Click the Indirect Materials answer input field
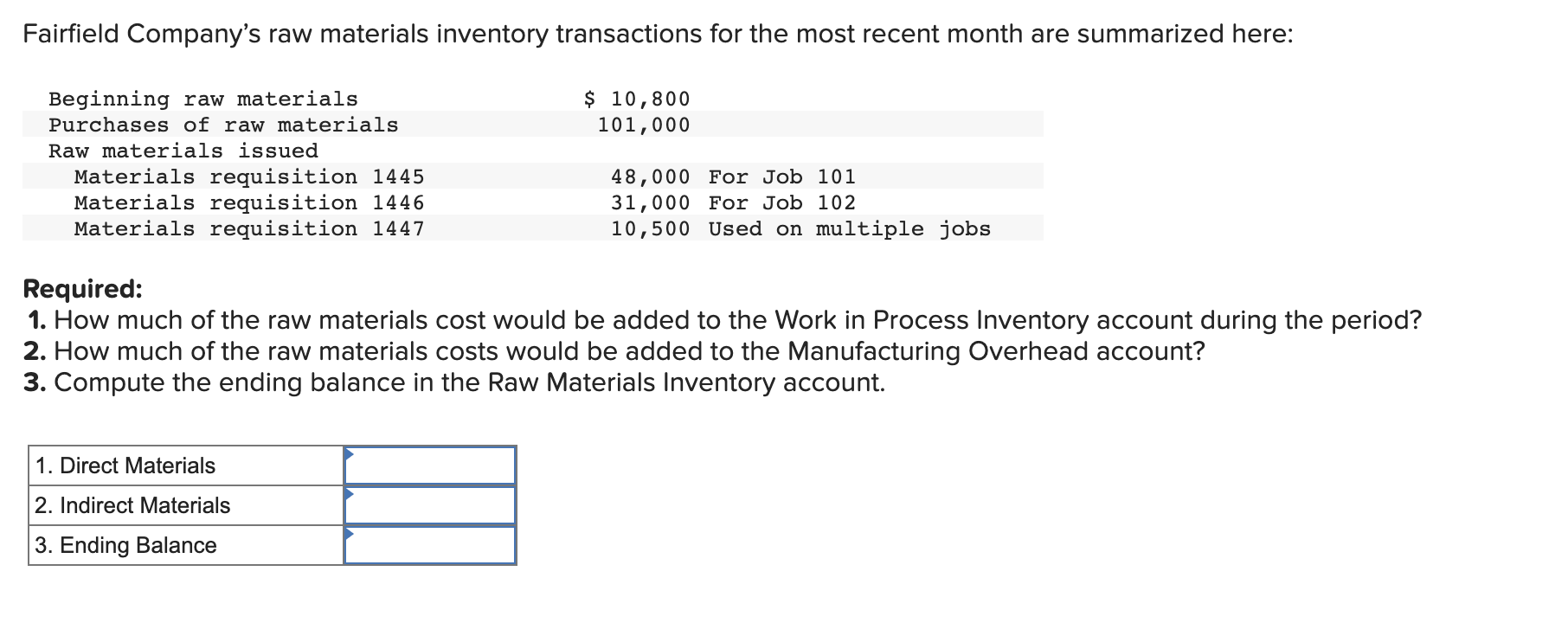The height and width of the screenshot is (642, 1568). (x=430, y=505)
